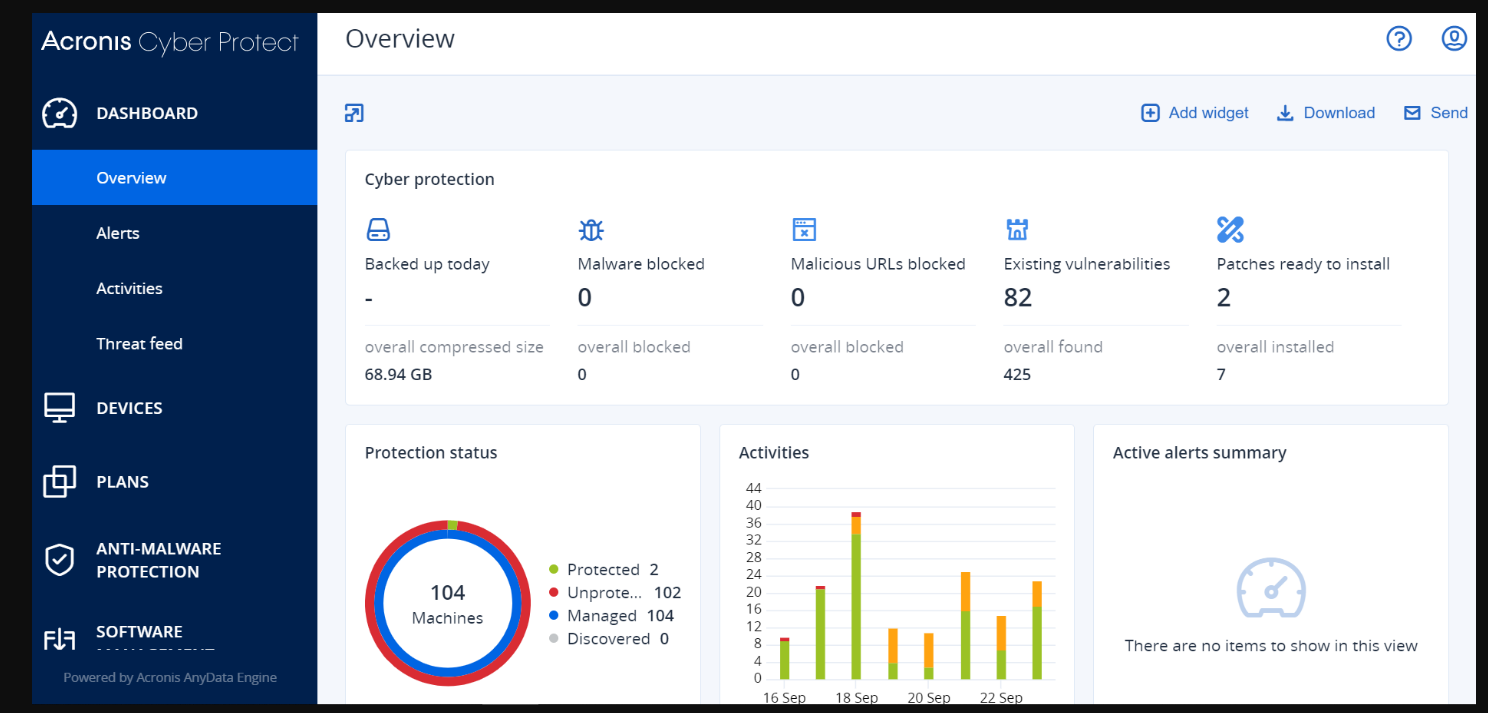Click the Existing vulnerabilities fortress icon
The width and height of the screenshot is (1488, 713).
[x=1017, y=229]
